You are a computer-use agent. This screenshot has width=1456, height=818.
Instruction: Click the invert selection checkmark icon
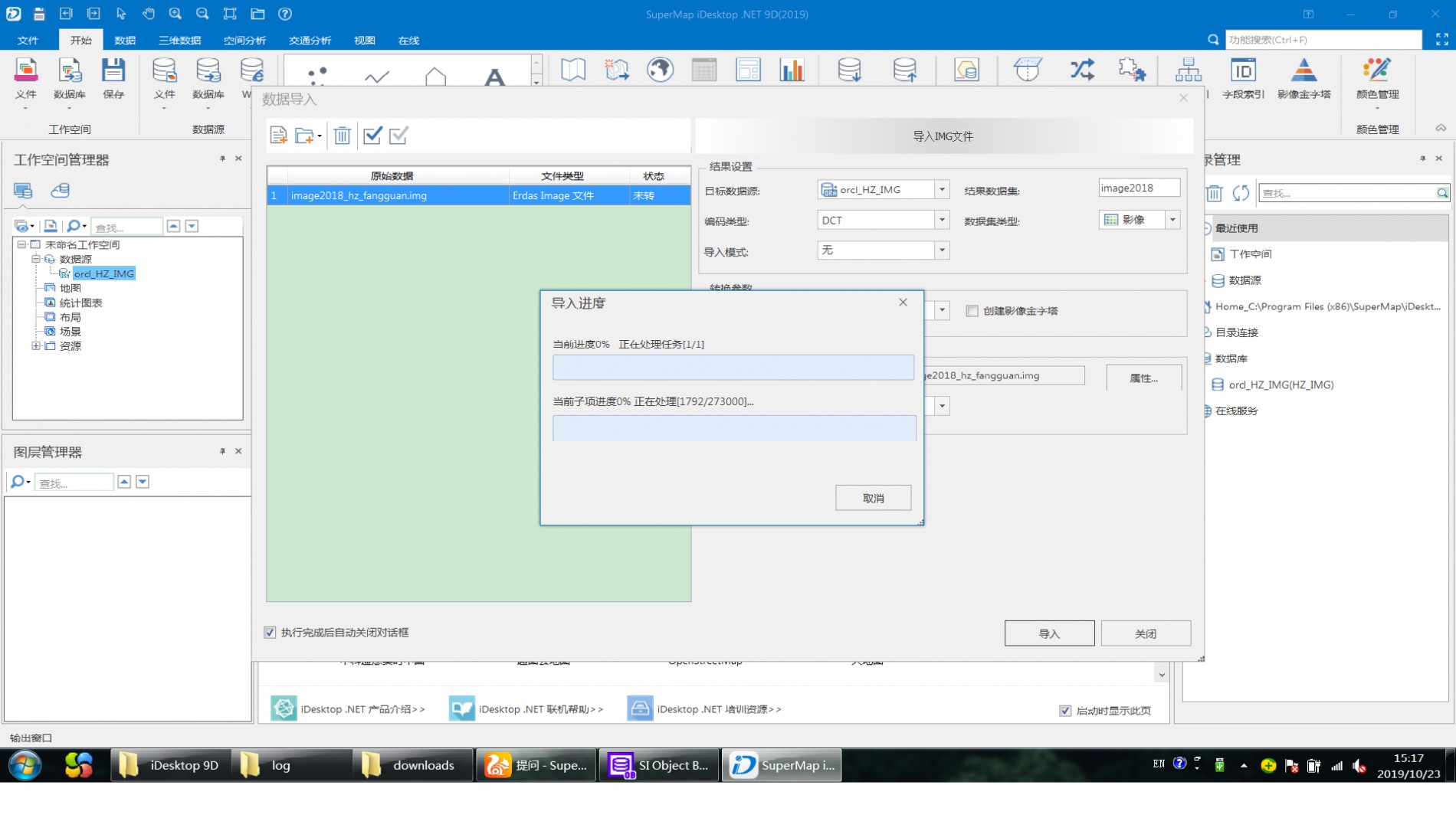click(x=398, y=136)
